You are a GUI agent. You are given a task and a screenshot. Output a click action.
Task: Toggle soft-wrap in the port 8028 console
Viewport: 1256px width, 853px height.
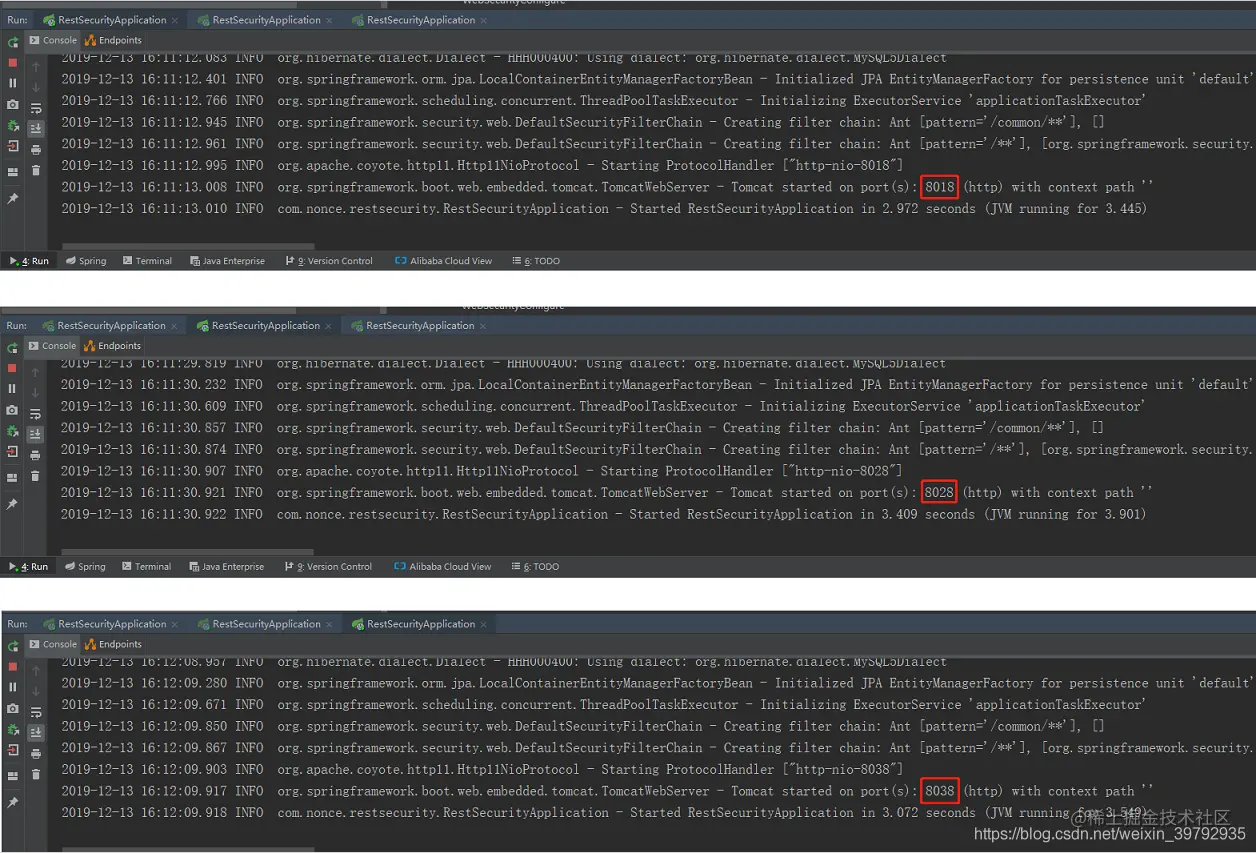[36, 414]
